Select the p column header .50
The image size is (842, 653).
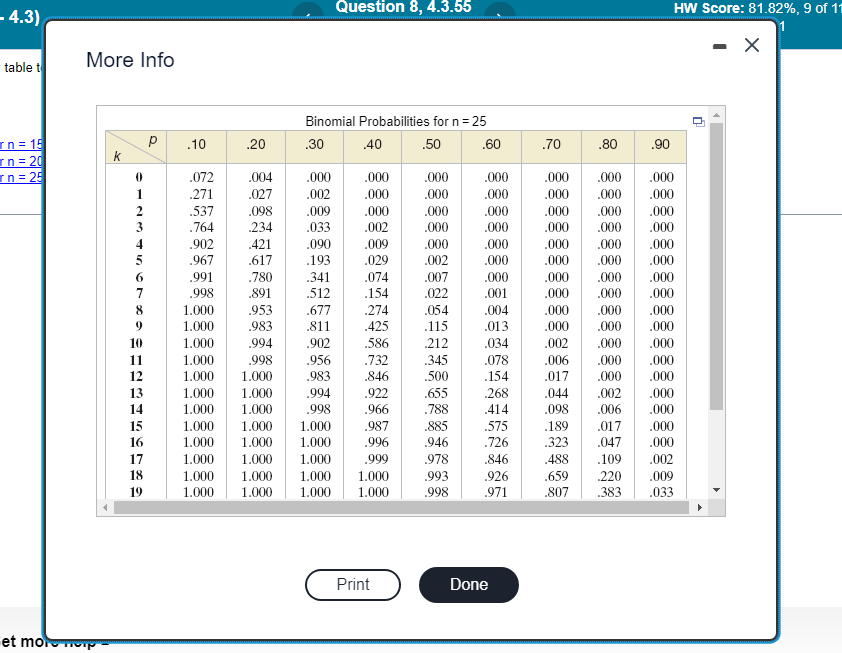[432, 144]
